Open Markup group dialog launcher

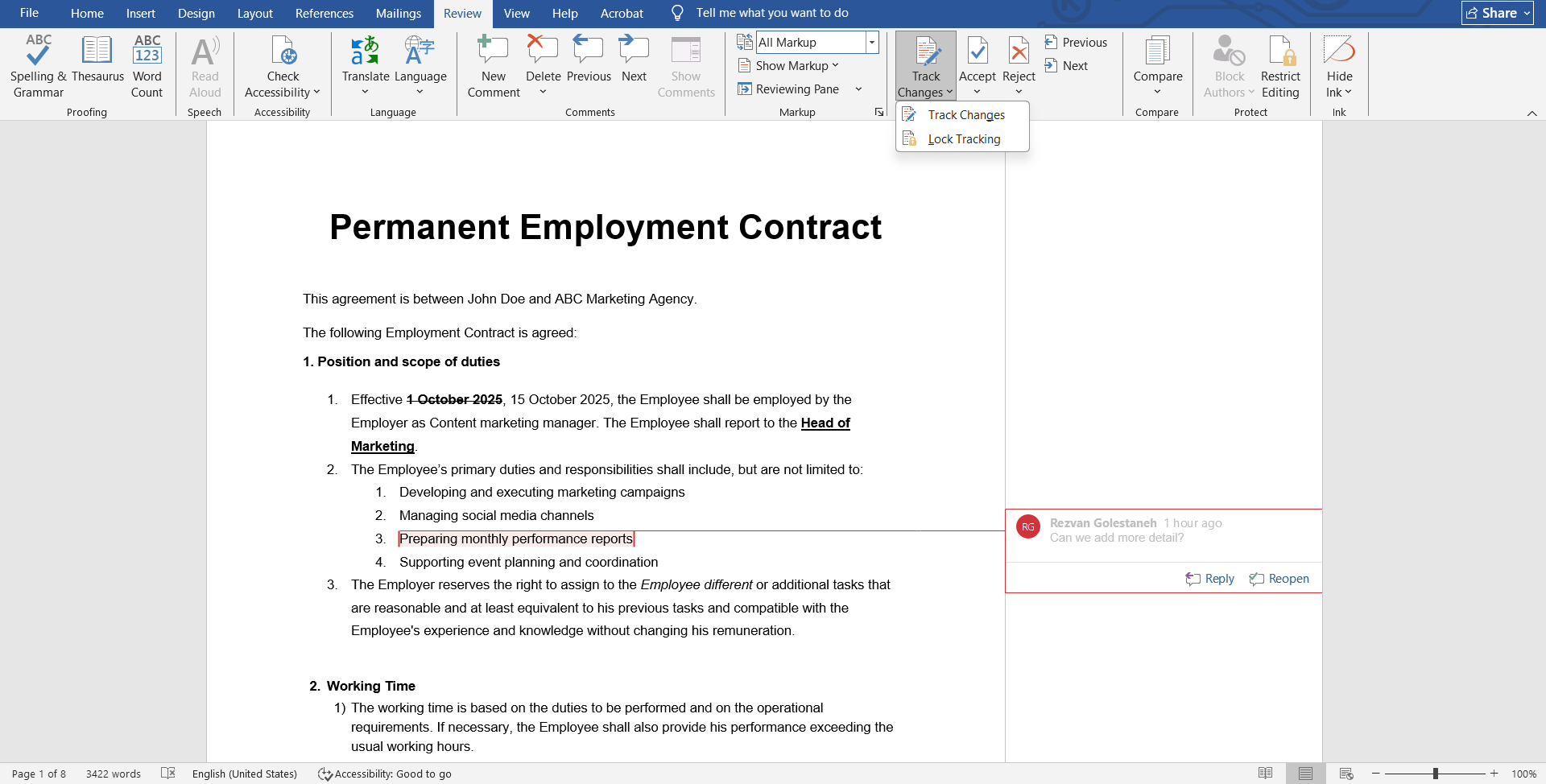(878, 113)
